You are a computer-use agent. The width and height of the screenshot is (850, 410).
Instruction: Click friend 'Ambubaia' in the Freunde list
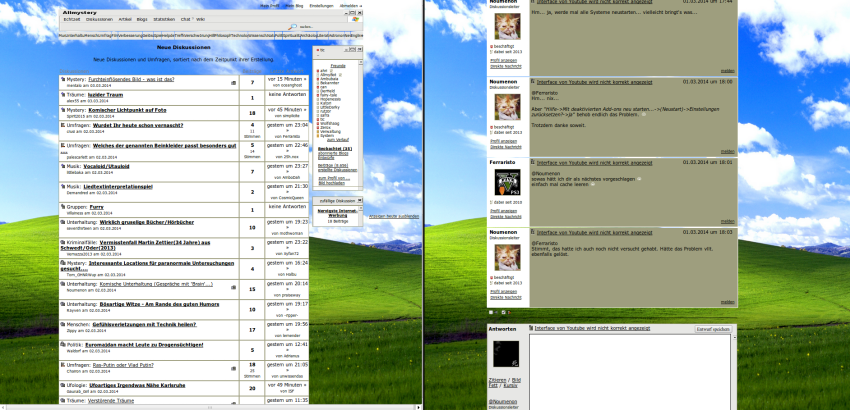[x=330, y=78]
